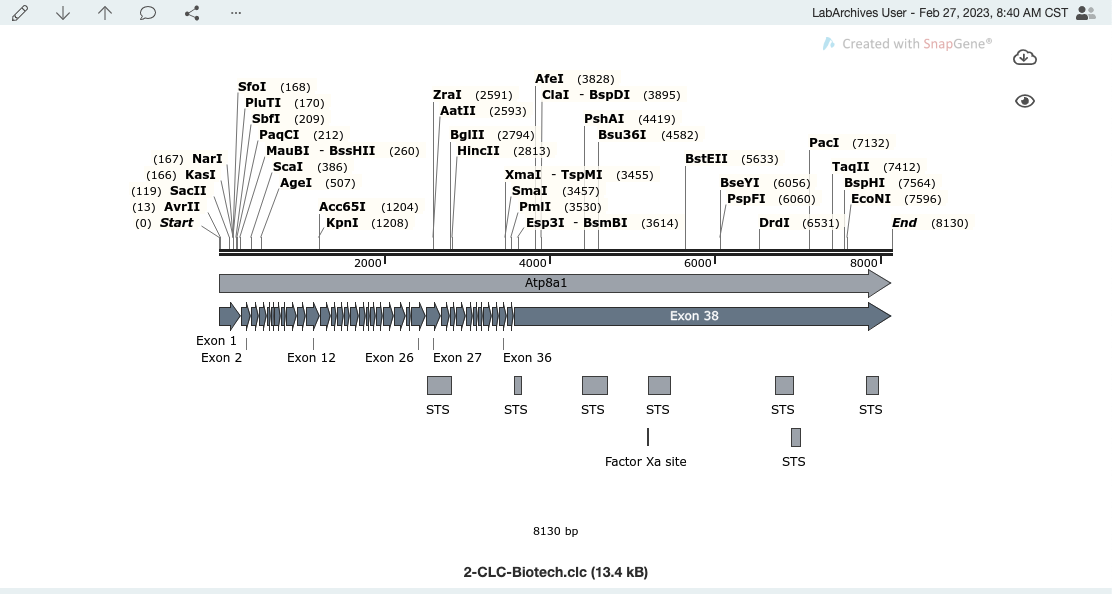Click the share icon
The height and width of the screenshot is (594, 1112).
[x=191, y=13]
